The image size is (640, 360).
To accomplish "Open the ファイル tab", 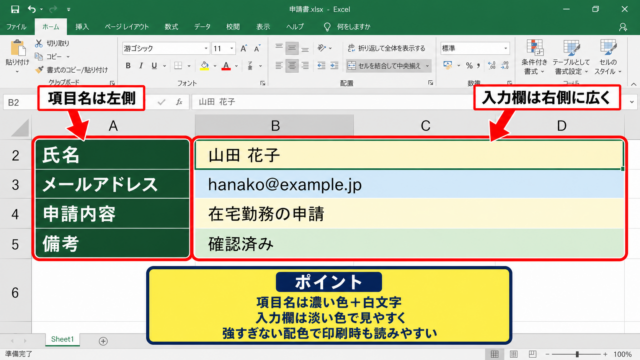I will (16, 27).
